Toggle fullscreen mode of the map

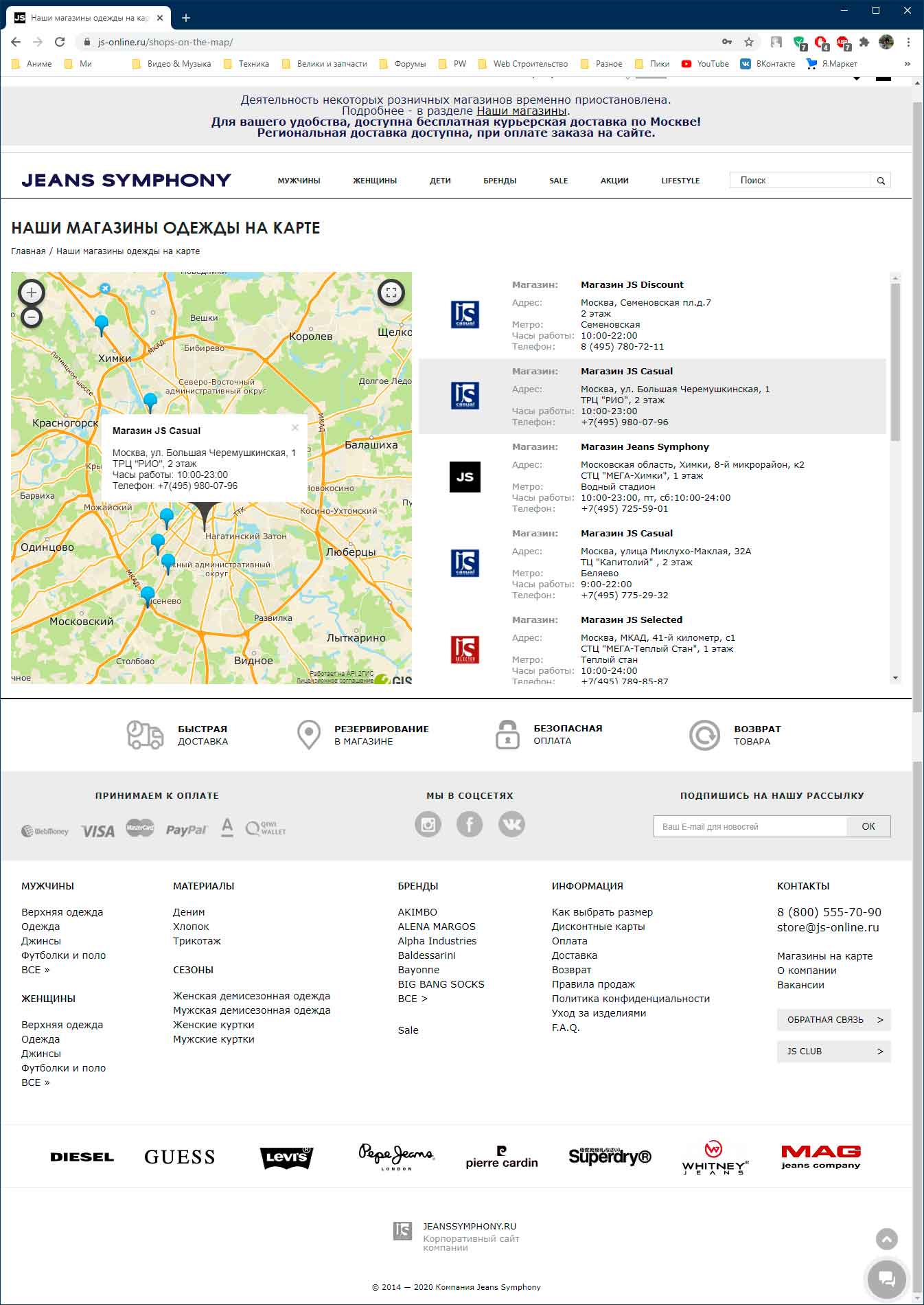click(391, 292)
